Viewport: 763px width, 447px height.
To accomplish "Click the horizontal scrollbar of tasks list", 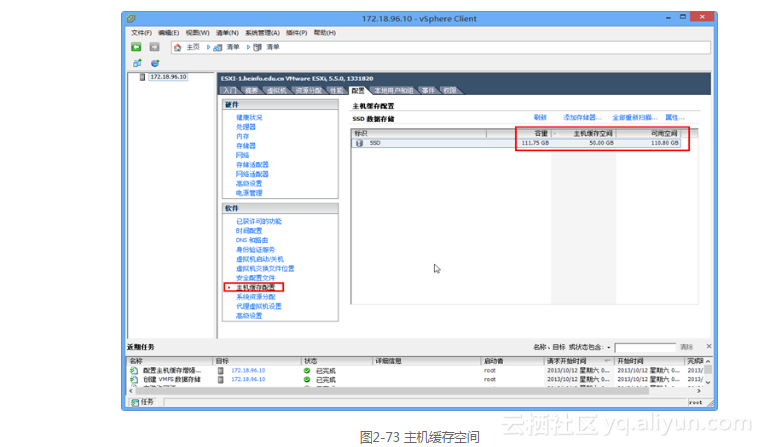I will (392, 391).
